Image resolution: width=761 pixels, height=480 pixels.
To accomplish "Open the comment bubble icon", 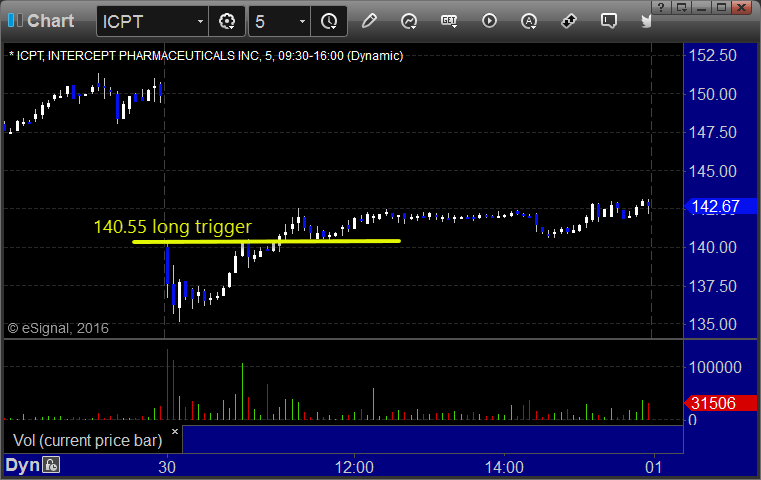I will point(609,21).
